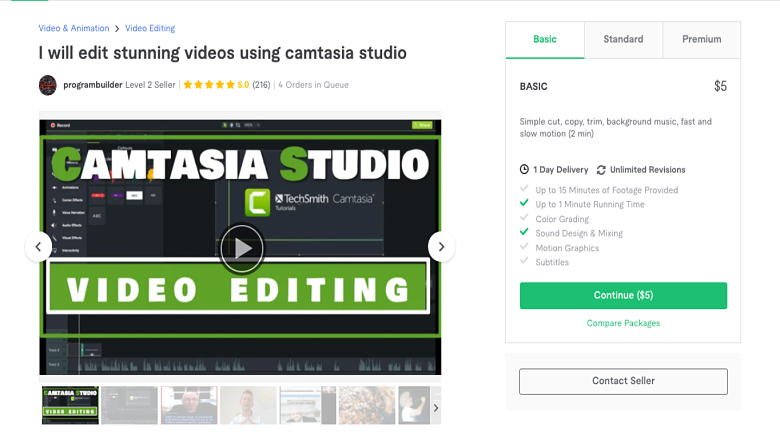Image resolution: width=780 pixels, height=439 pixels.
Task: Select the third thumbnail with red border
Action: point(189,405)
